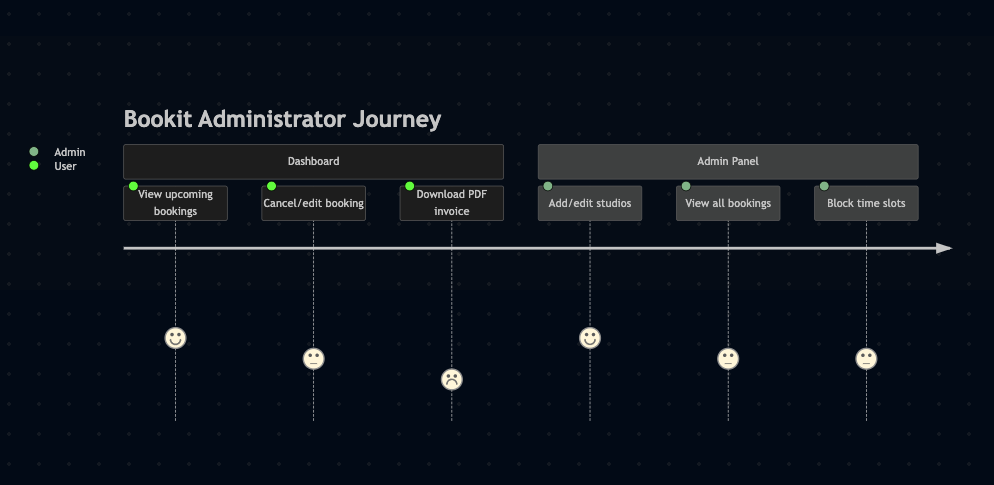Select the Admin Panel section header

(728, 162)
